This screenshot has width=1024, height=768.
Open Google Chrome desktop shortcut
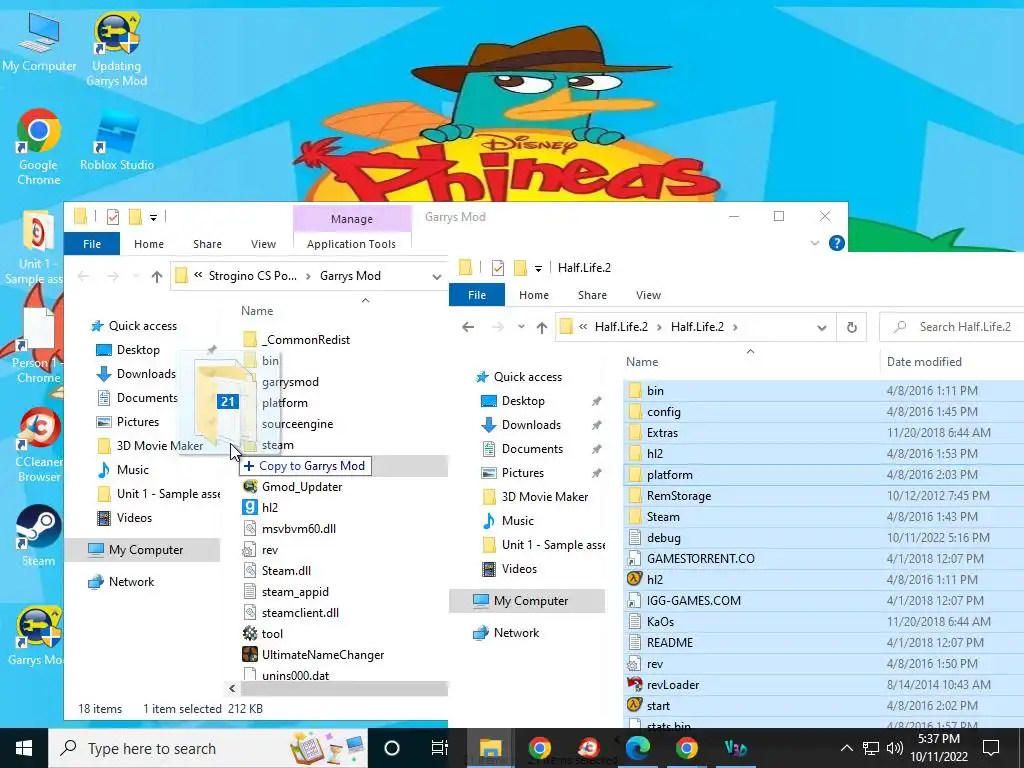click(39, 147)
